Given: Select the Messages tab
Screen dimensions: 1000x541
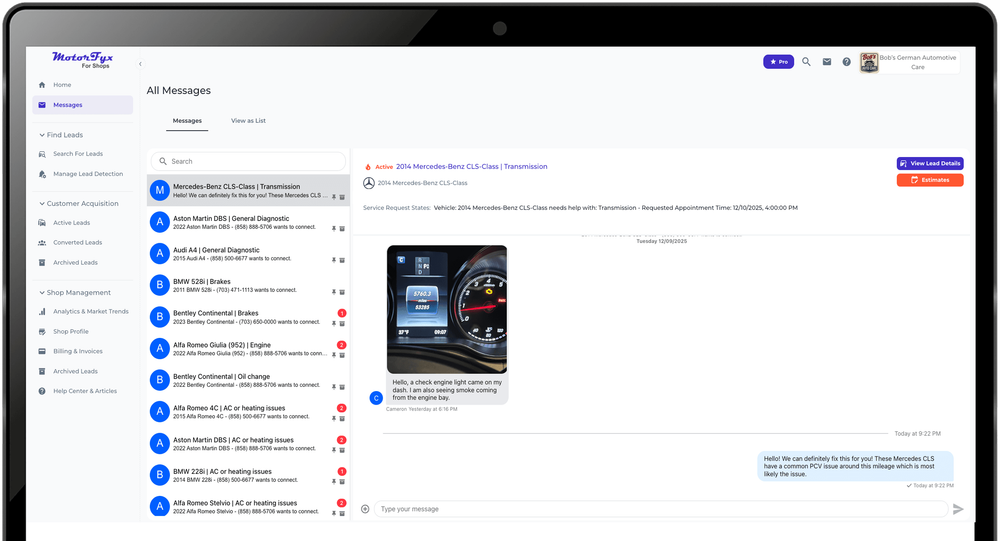Looking at the screenshot, I should pos(187,121).
